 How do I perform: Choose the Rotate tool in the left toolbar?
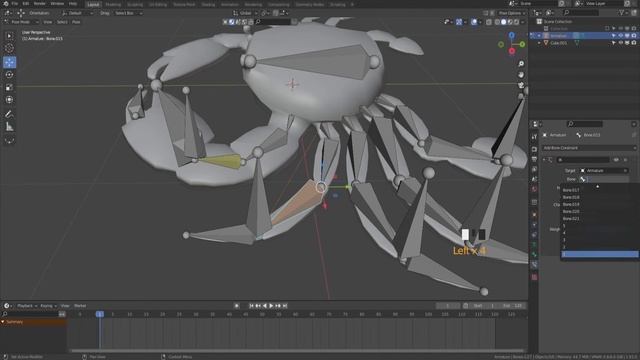pos(9,75)
